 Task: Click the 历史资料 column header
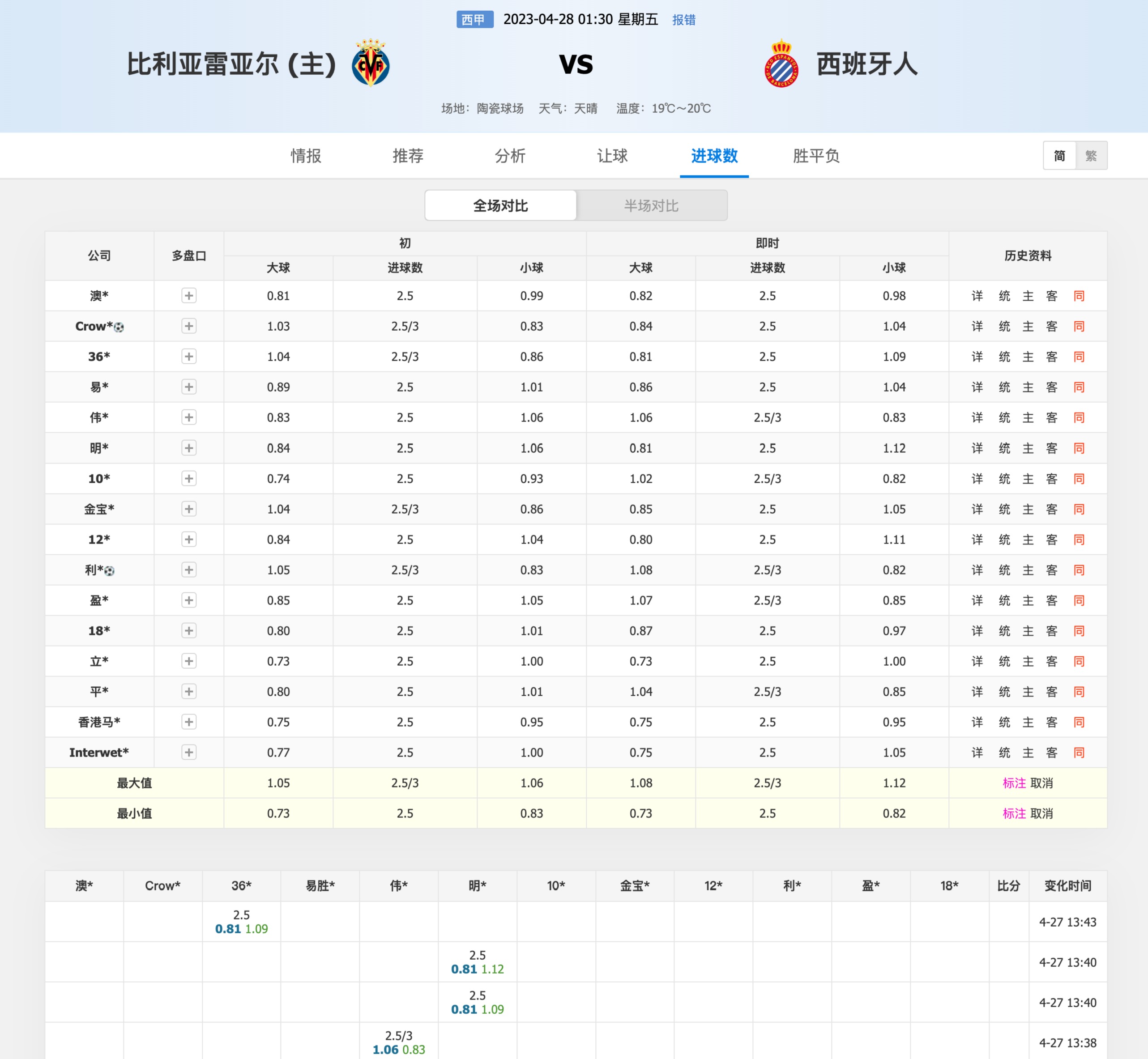(1028, 255)
